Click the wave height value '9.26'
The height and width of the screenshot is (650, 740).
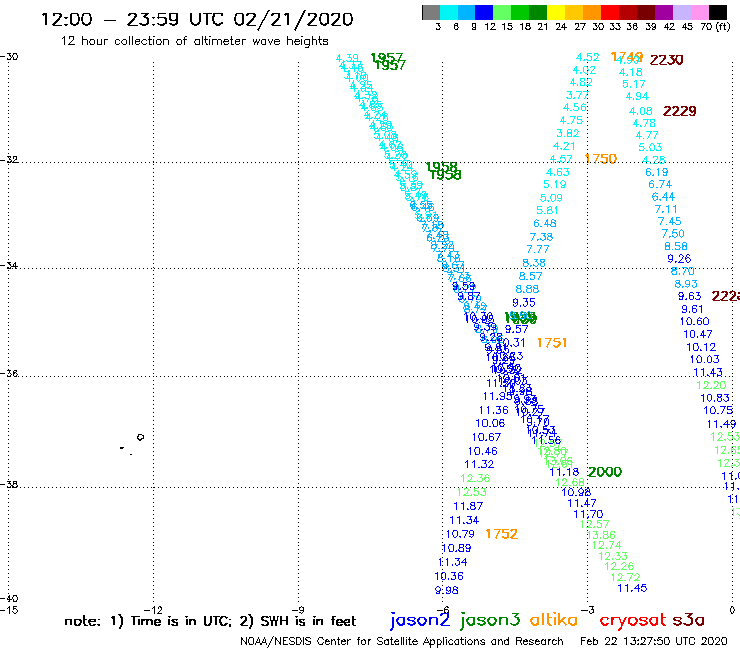679,259
